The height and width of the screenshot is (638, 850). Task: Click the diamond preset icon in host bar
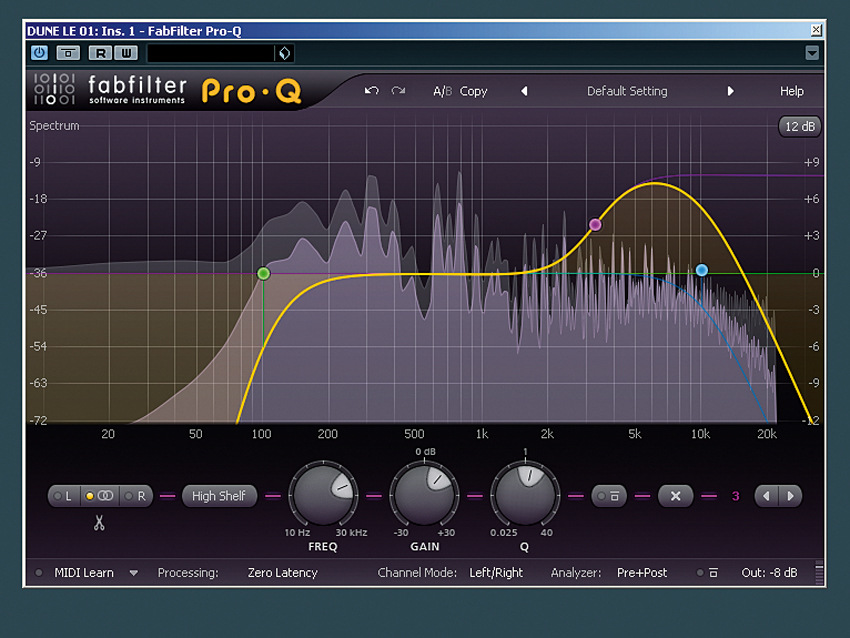pyautogui.click(x=285, y=53)
